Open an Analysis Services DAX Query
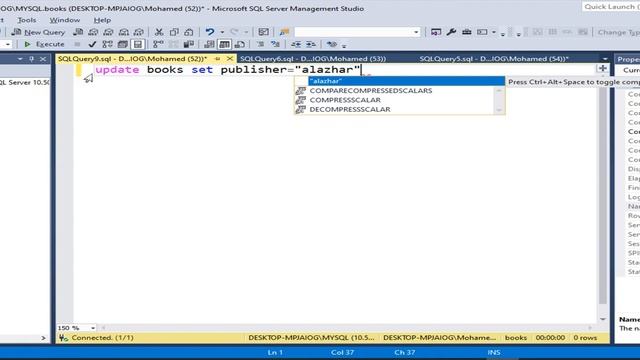This screenshot has height=360, width=640. 139,32
